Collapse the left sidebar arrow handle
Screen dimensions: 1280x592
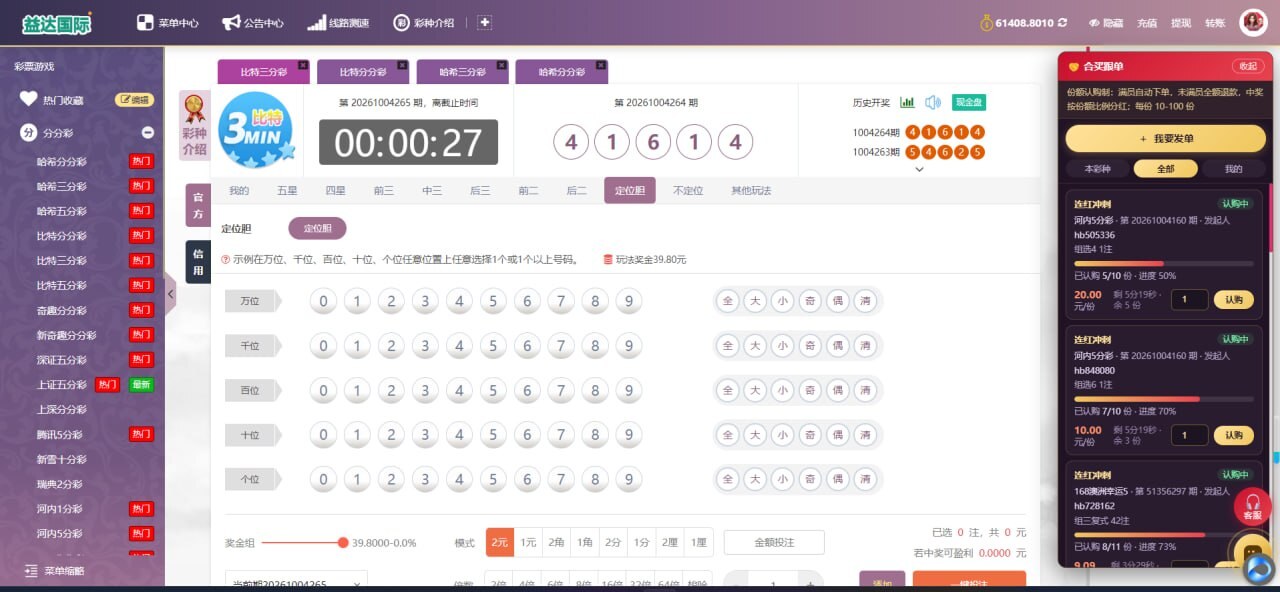click(x=170, y=294)
